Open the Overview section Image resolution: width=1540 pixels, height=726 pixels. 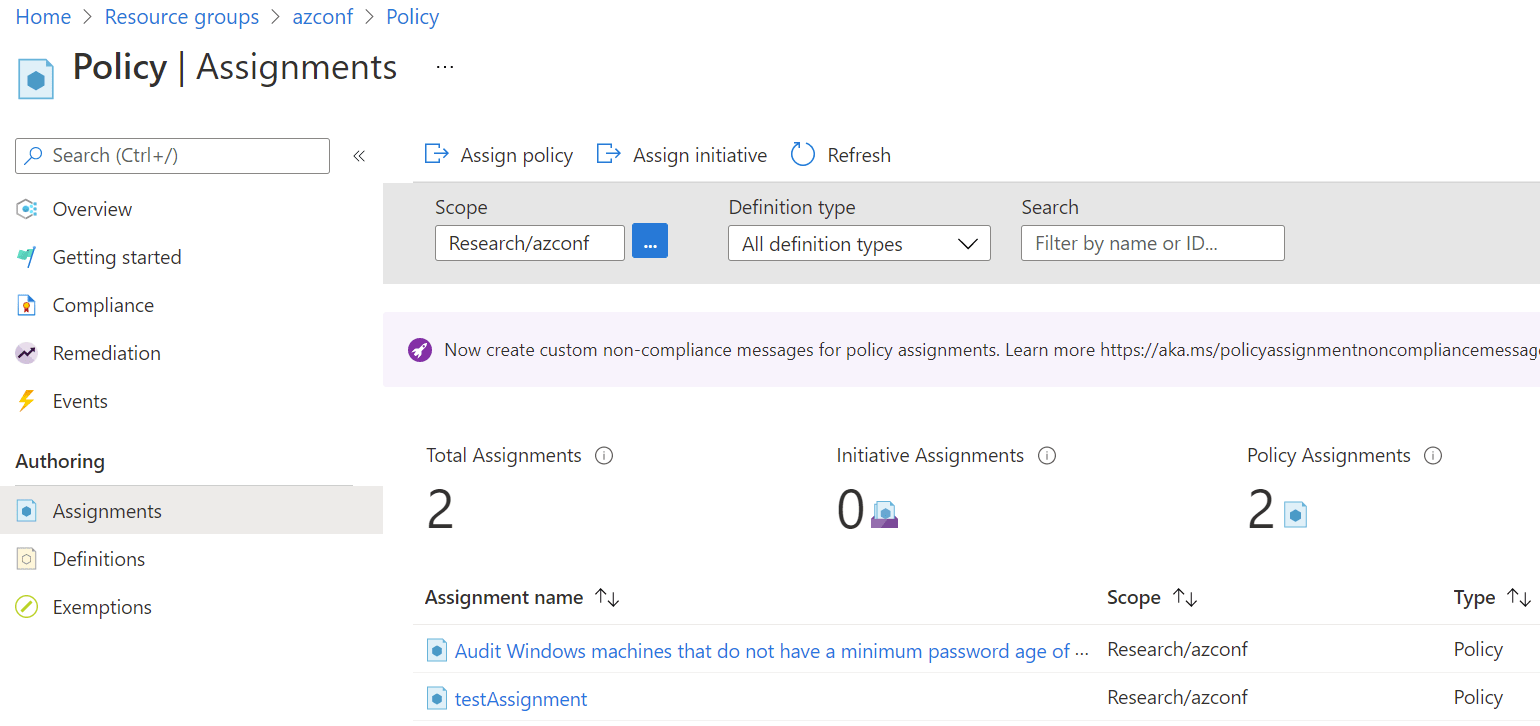[91, 209]
